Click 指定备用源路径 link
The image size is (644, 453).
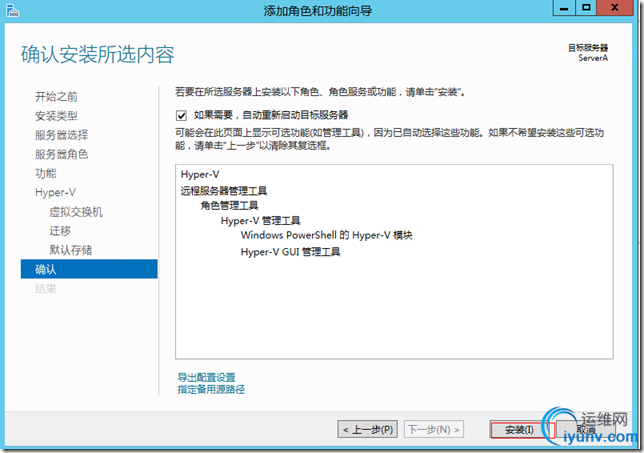coord(211,389)
